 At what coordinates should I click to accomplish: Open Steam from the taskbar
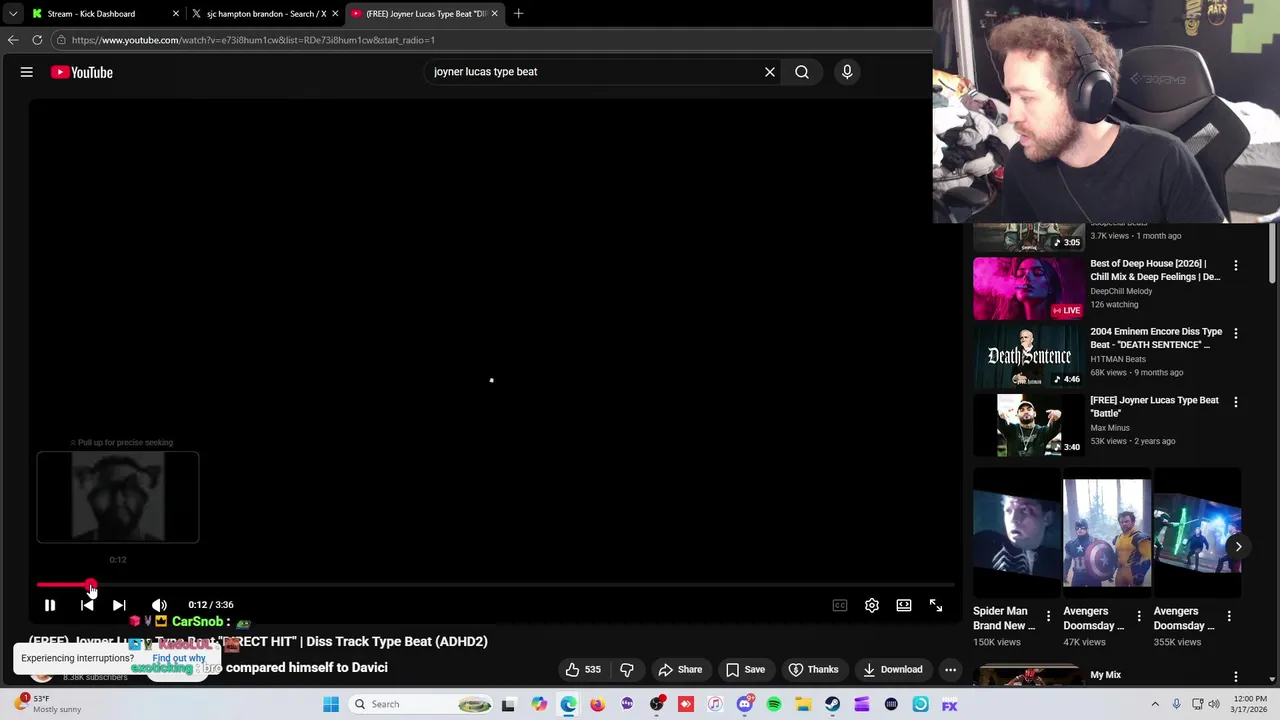[x=832, y=704]
